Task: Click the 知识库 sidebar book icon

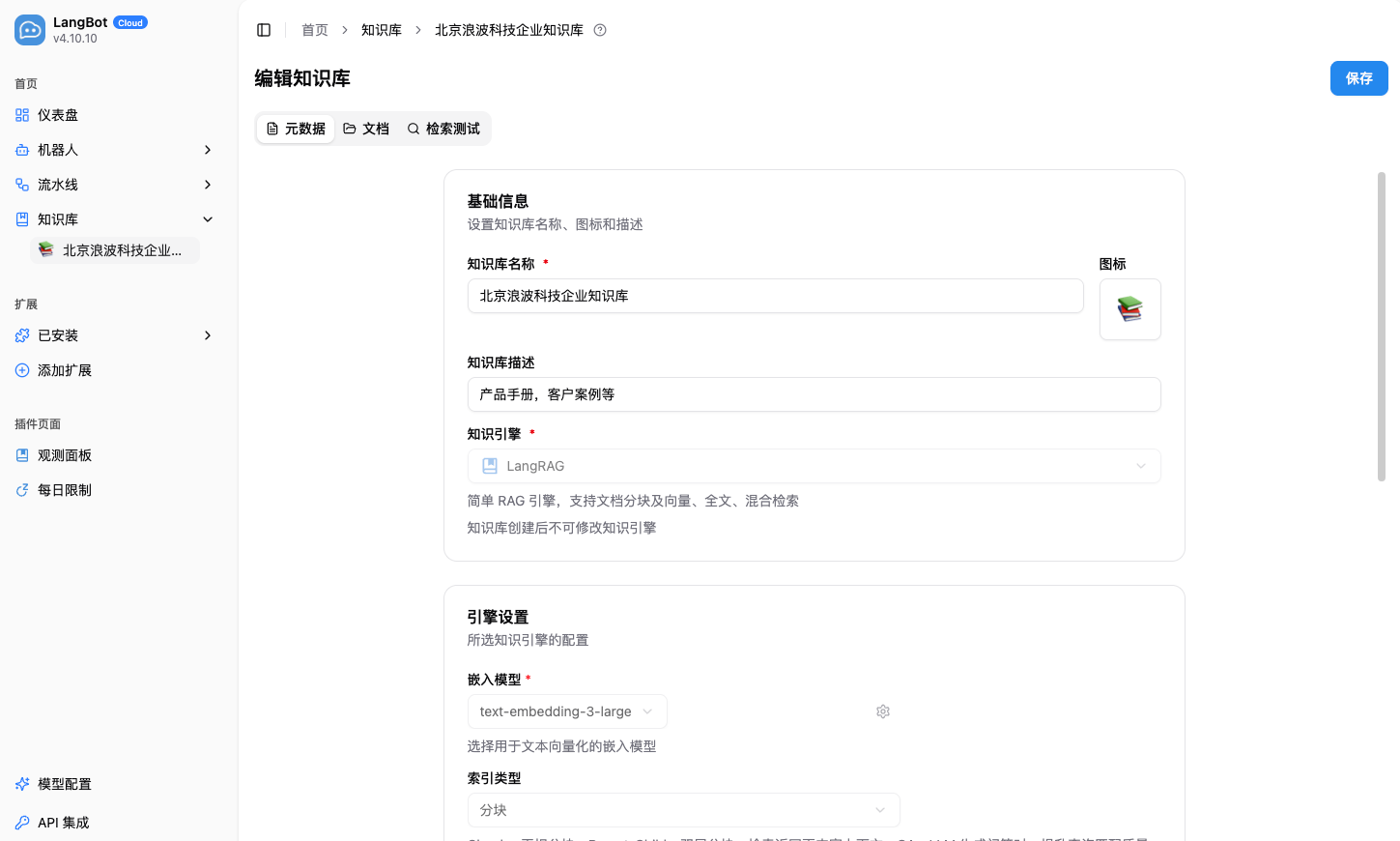Action: coord(22,219)
